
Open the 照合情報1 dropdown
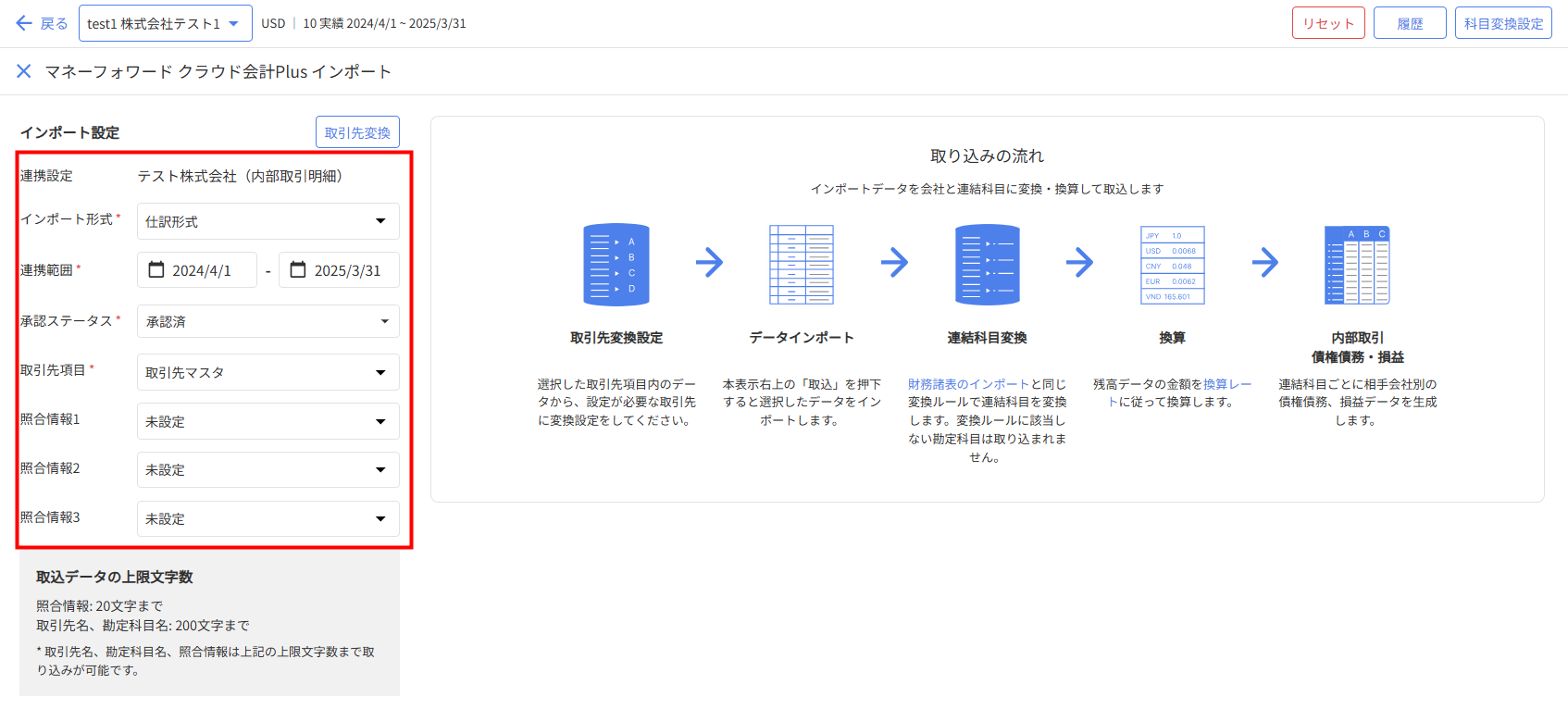tap(268, 421)
